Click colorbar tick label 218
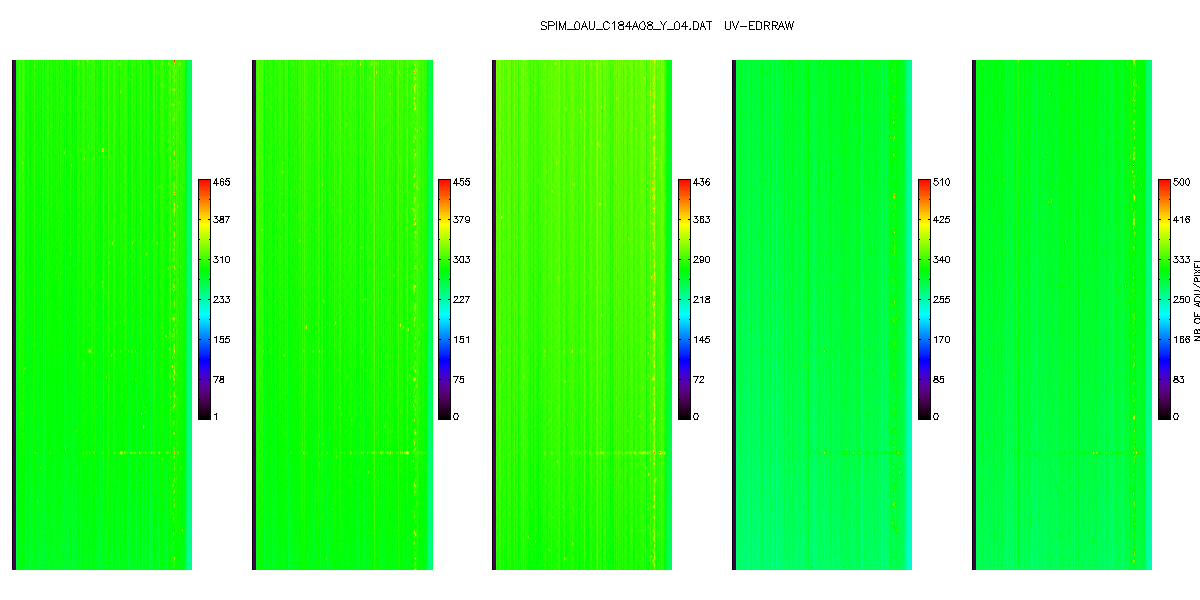This screenshot has height=600, width=1200. tap(702, 300)
